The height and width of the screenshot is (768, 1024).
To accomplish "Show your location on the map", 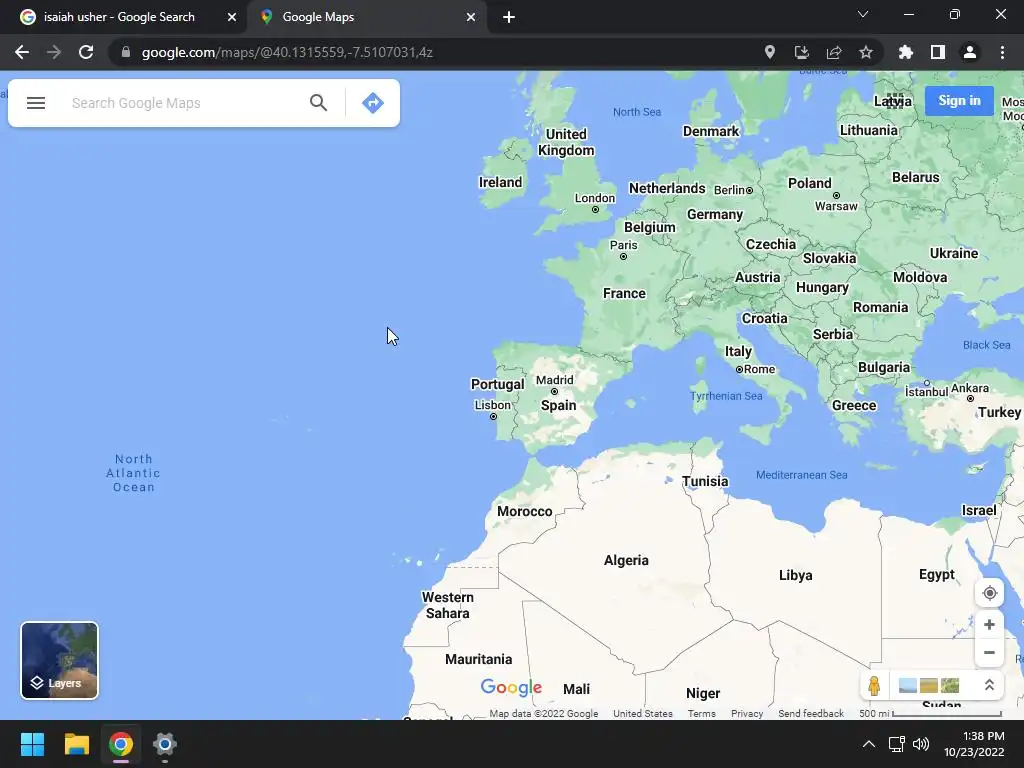I will point(989,593).
